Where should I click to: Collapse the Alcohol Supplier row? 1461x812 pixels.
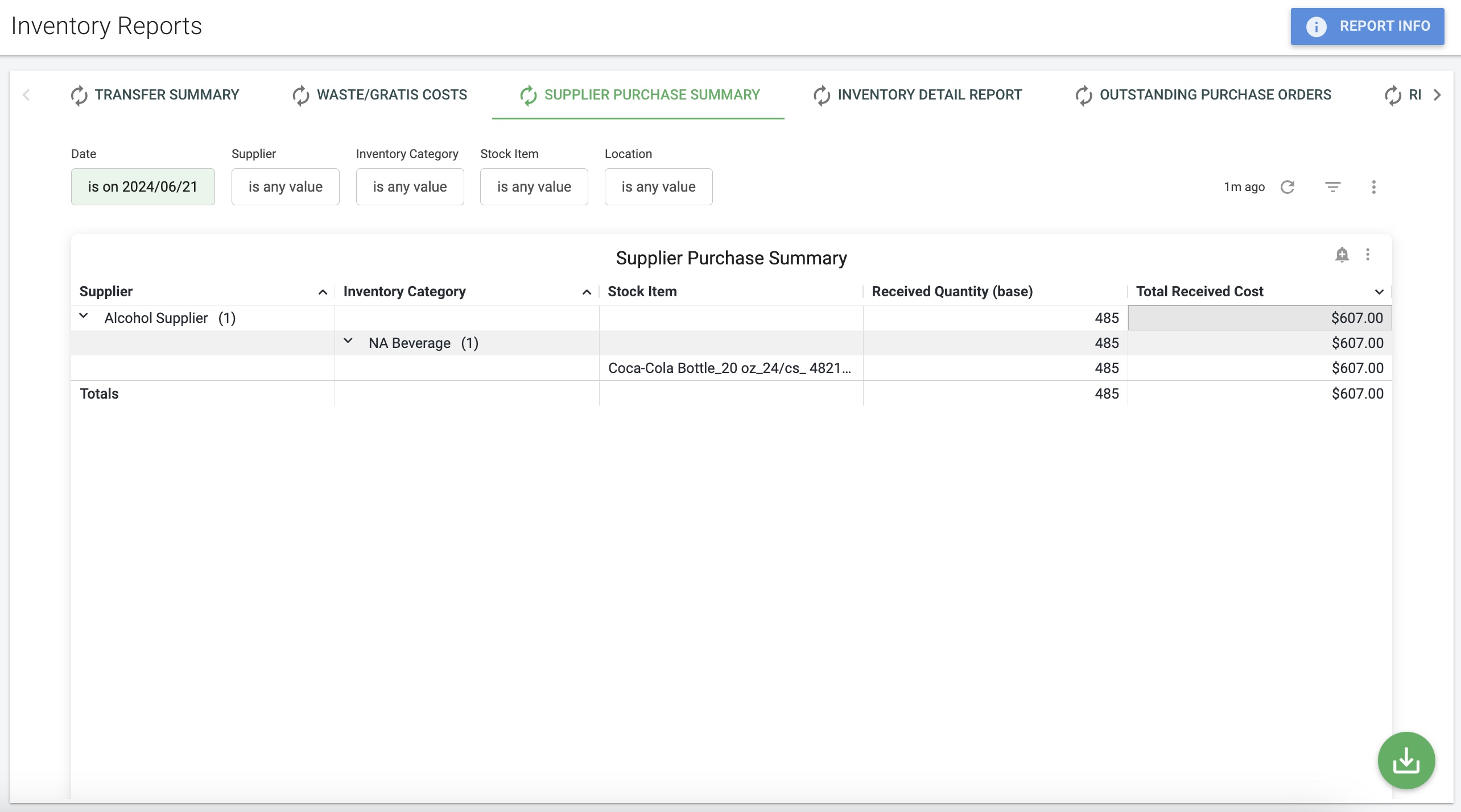84,317
